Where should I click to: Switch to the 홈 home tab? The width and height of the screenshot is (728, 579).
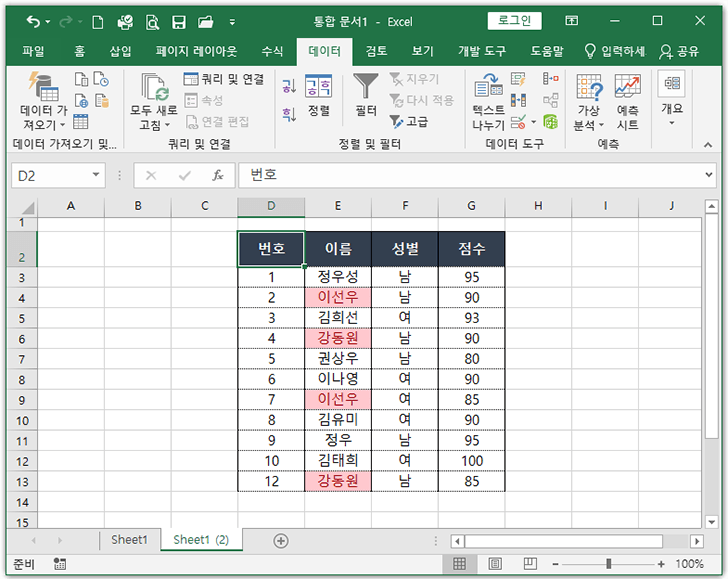click(x=79, y=51)
